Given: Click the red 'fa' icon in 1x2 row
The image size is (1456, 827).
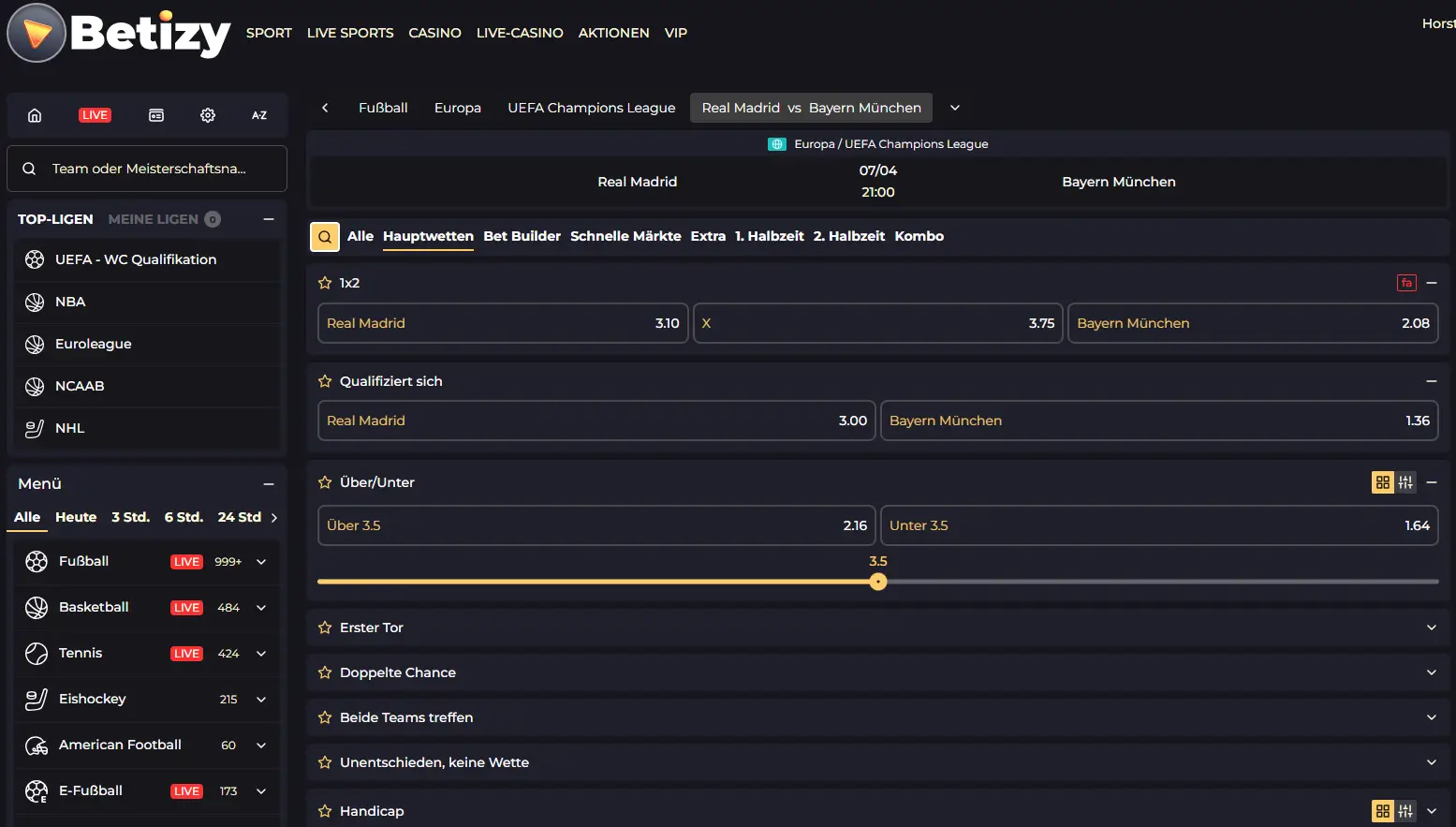Looking at the screenshot, I should [x=1406, y=283].
